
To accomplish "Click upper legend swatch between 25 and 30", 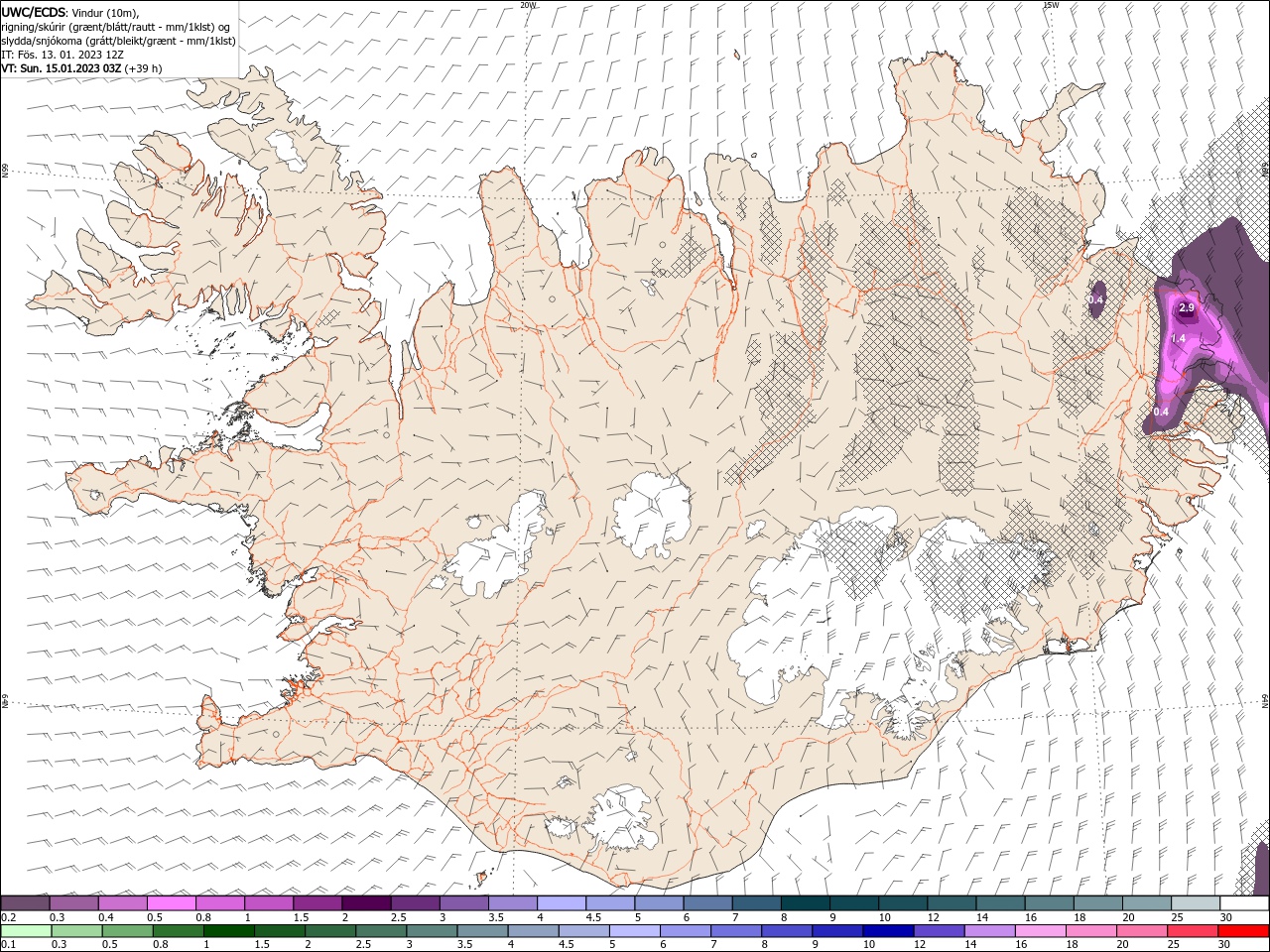I will [1197, 903].
